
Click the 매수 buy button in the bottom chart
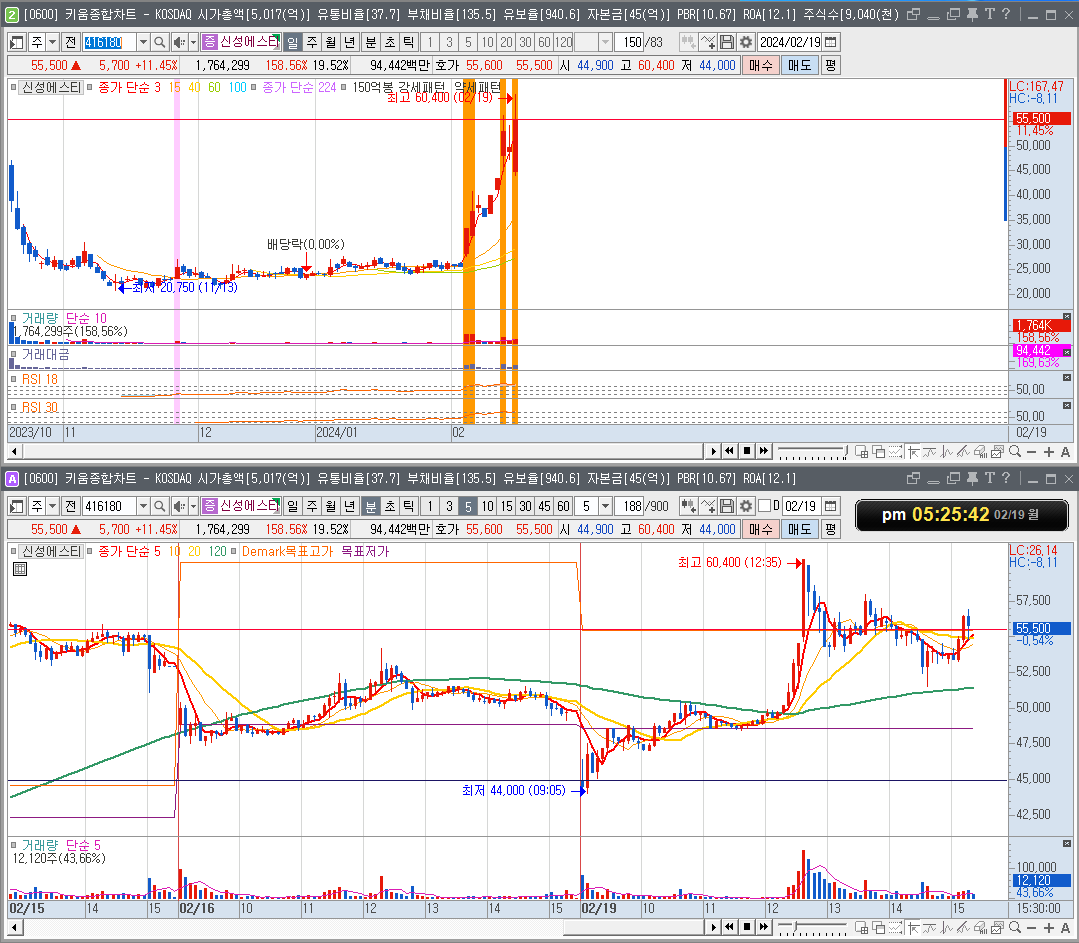[760, 529]
